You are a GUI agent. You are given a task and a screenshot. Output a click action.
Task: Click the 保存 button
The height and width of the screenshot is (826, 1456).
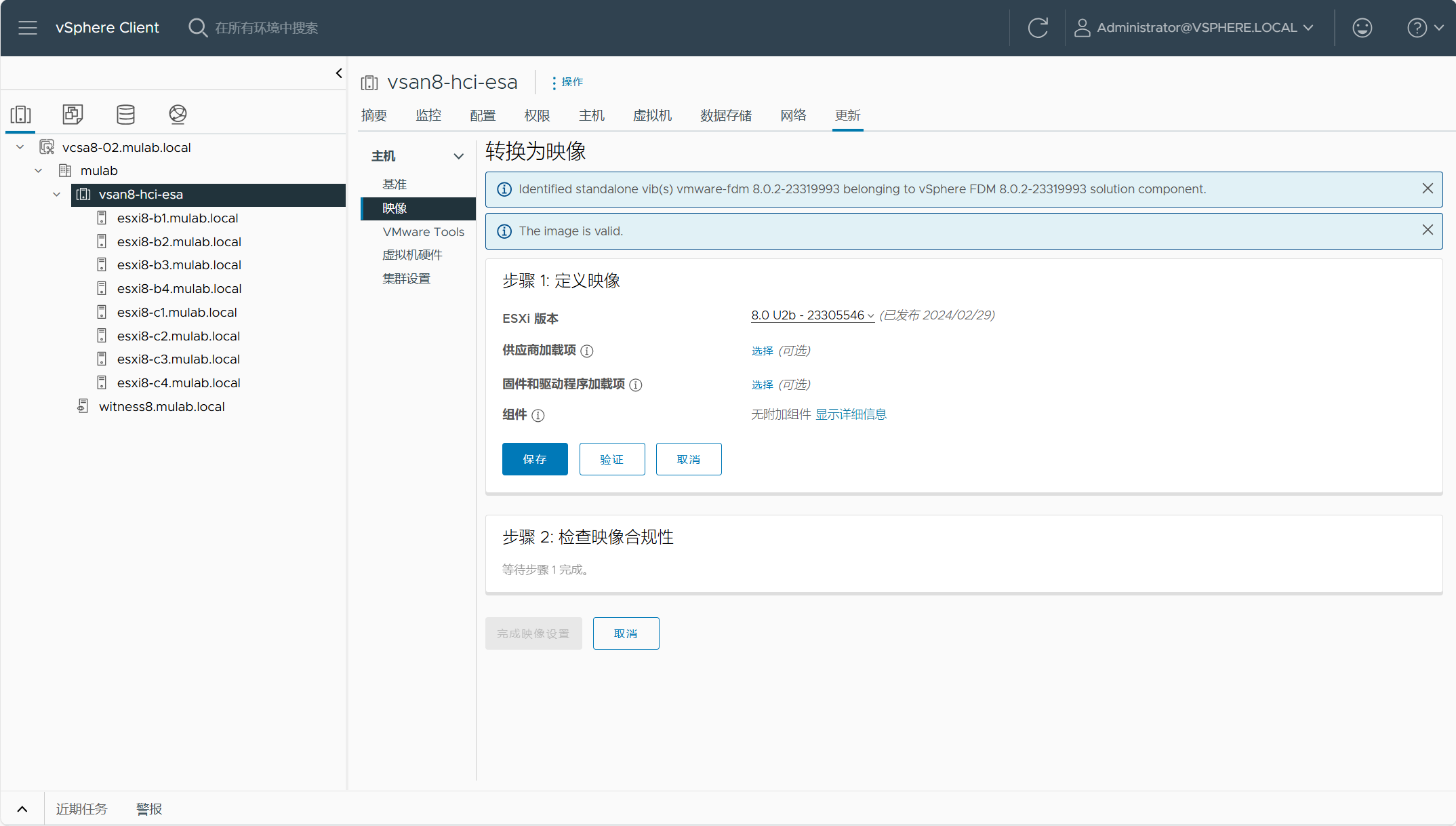click(x=535, y=459)
